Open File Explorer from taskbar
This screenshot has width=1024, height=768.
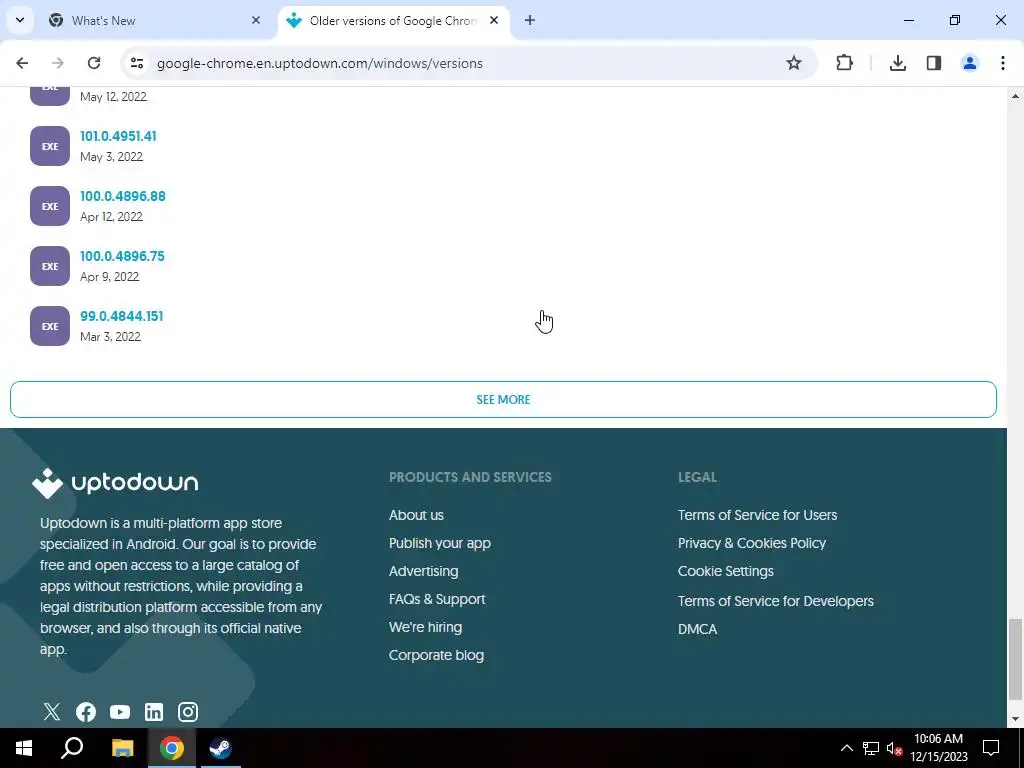click(x=122, y=748)
